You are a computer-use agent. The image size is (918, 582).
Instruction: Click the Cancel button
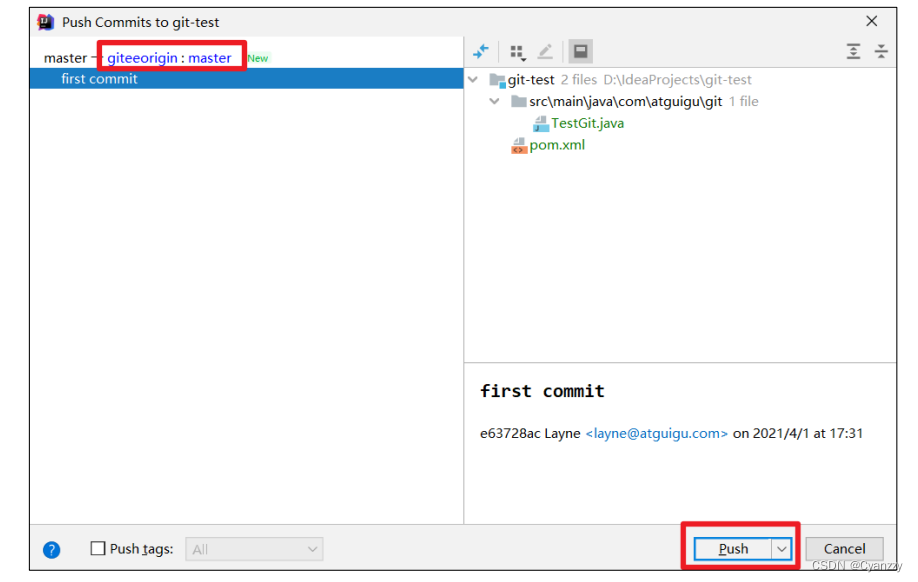click(x=844, y=549)
